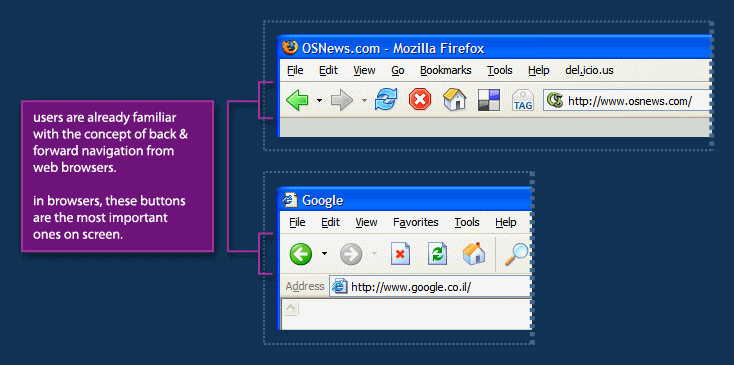The image size is (734, 365).
Task: Open Internet Explorer Edit menu
Action: click(330, 222)
